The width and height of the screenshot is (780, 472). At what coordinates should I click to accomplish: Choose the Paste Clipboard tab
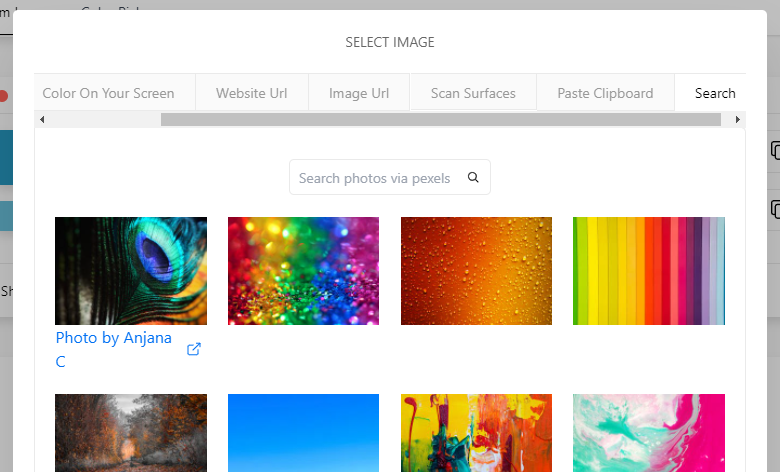tap(605, 93)
